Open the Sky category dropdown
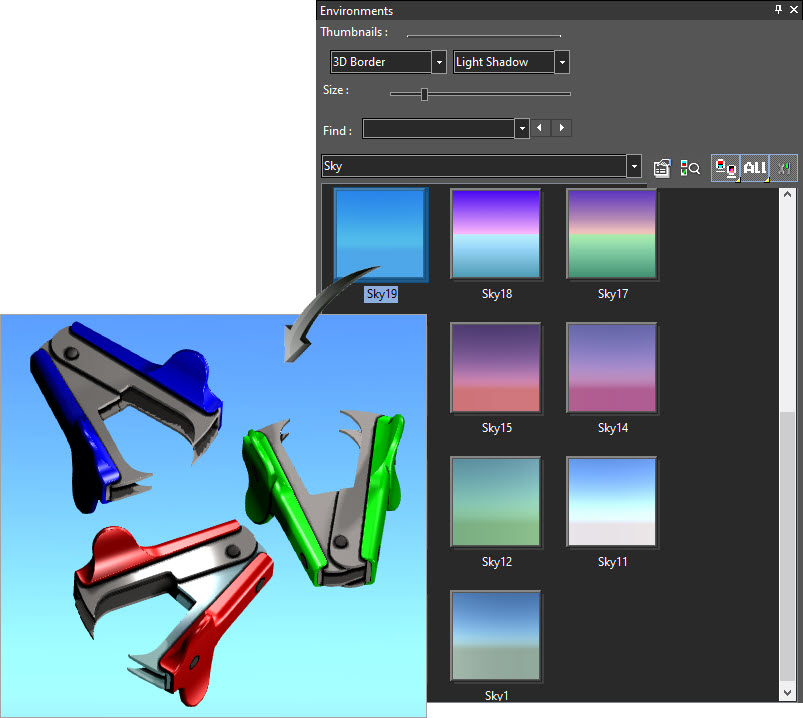Image resolution: width=803 pixels, height=718 pixels. pyautogui.click(x=634, y=166)
